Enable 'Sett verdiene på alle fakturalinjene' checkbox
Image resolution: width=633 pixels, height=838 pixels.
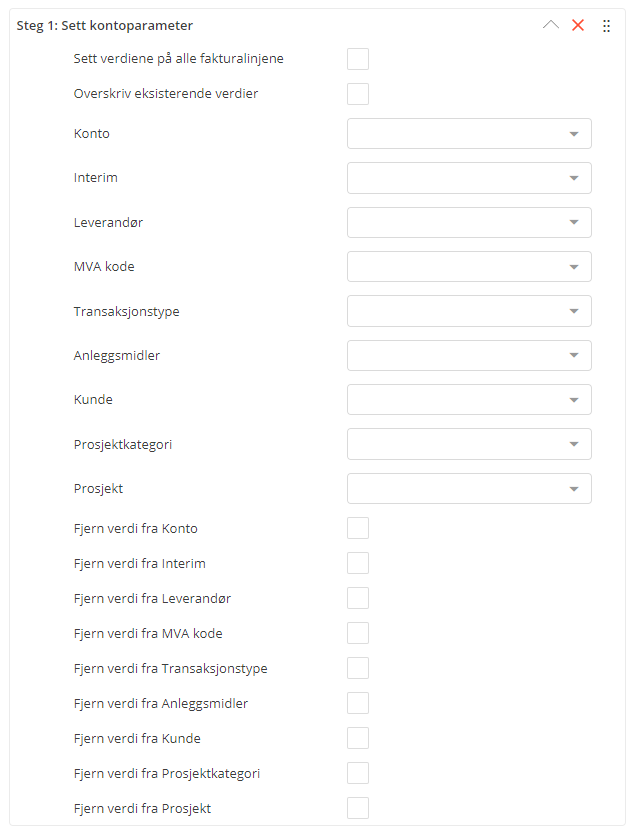point(358,59)
